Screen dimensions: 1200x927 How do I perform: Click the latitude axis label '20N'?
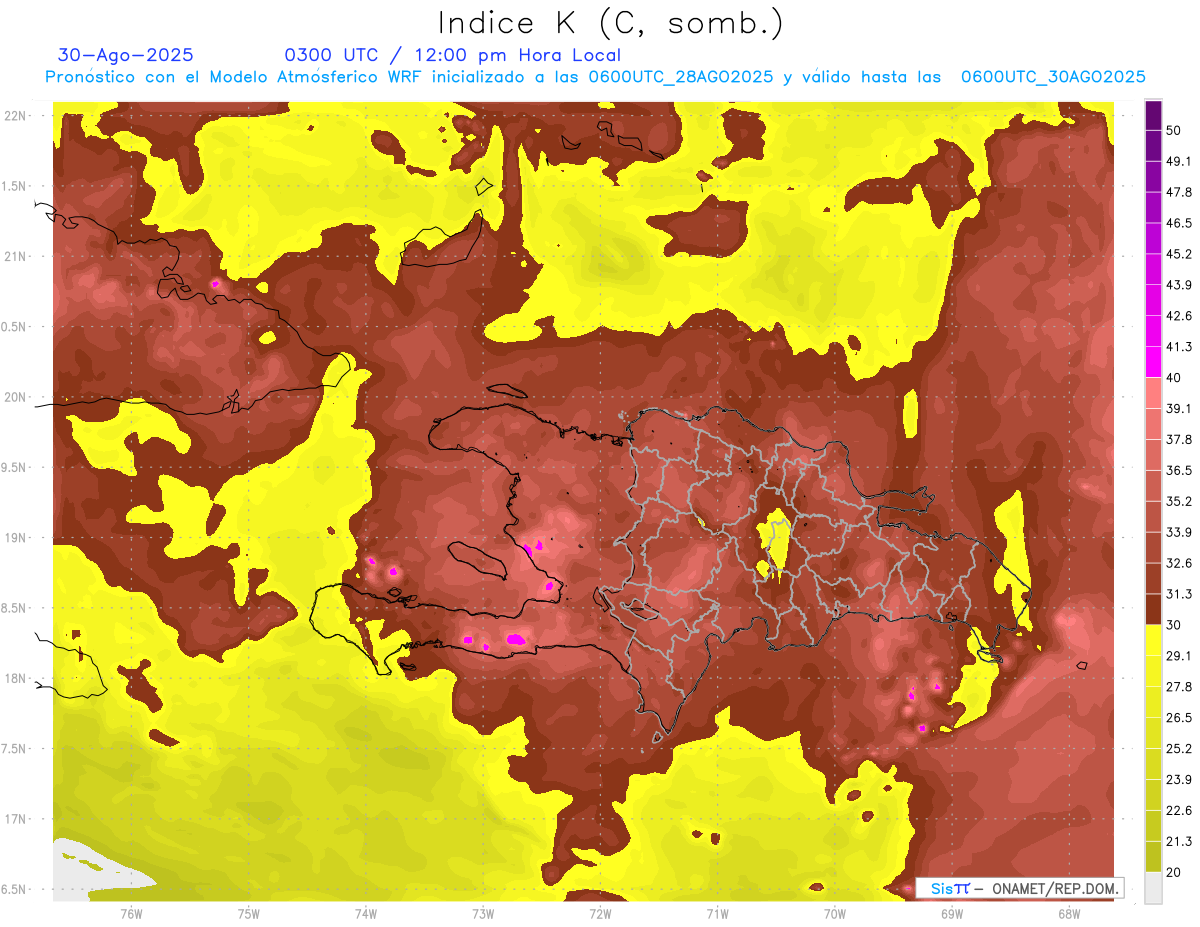(16, 397)
